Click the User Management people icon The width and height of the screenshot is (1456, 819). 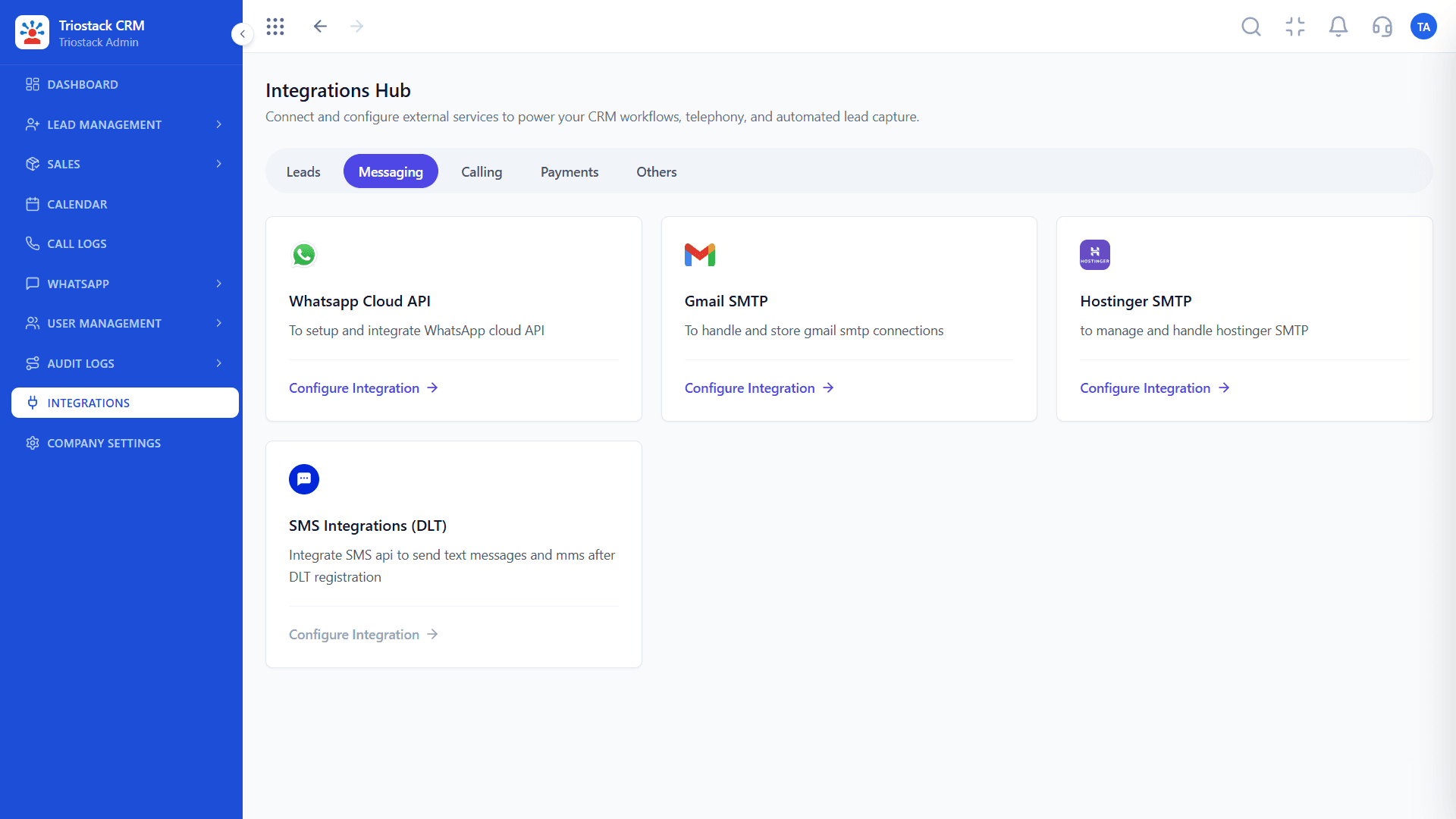(33, 323)
